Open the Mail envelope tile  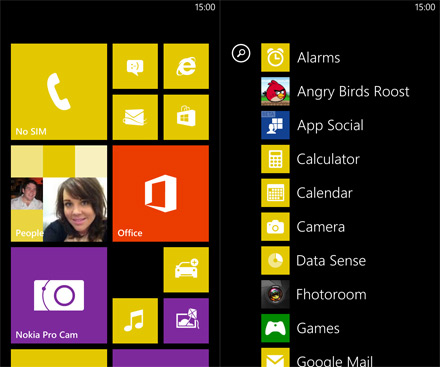tap(135, 117)
